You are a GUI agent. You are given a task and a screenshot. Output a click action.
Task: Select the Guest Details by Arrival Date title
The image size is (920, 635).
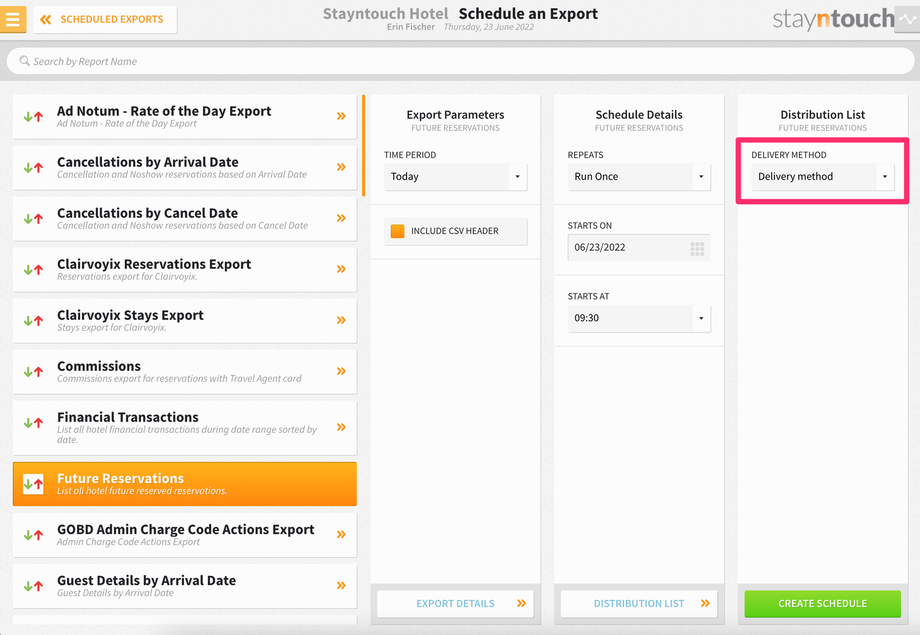click(147, 580)
